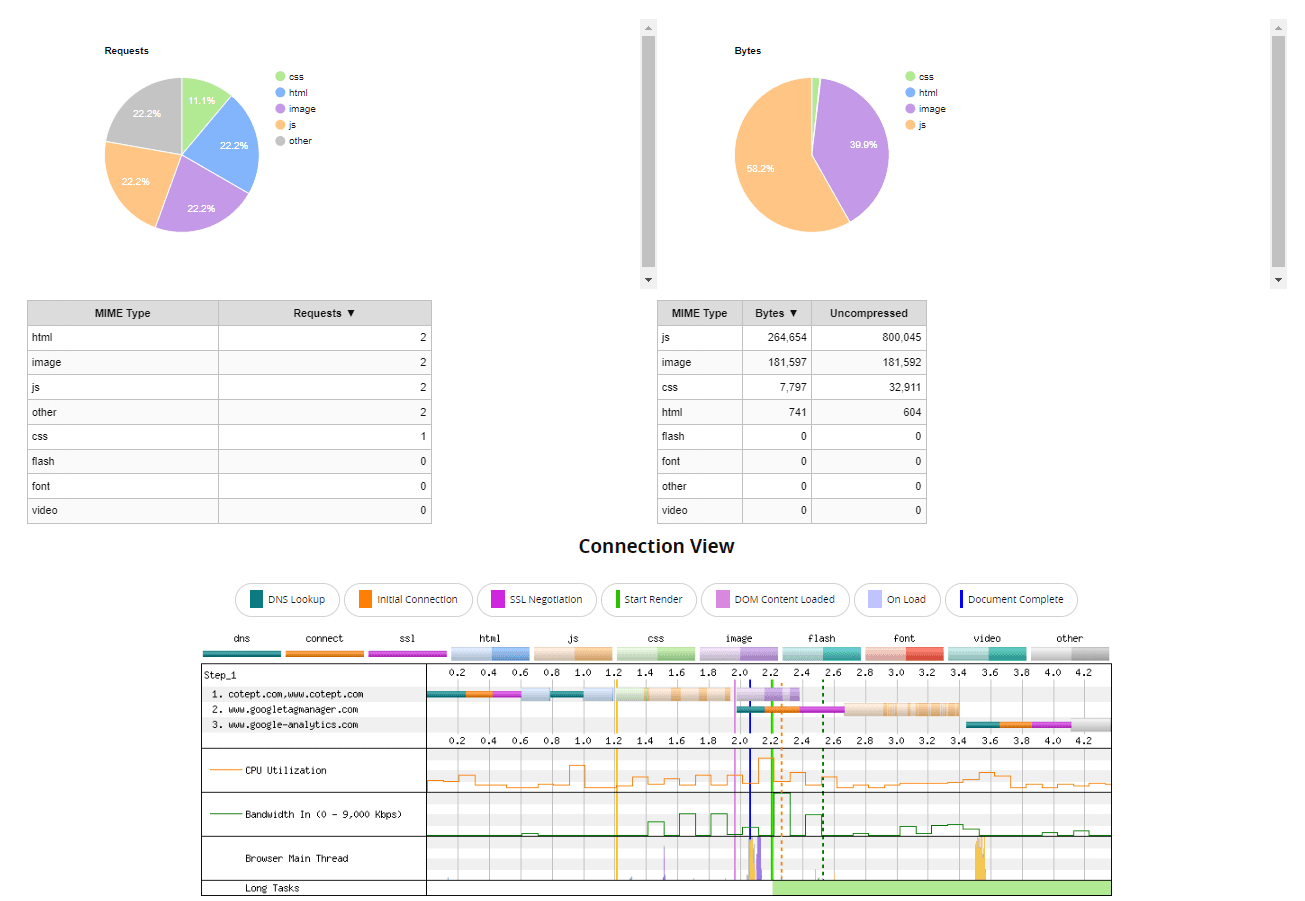Click the Document Complete legend button
1305x901 pixels.
click(x=1010, y=600)
